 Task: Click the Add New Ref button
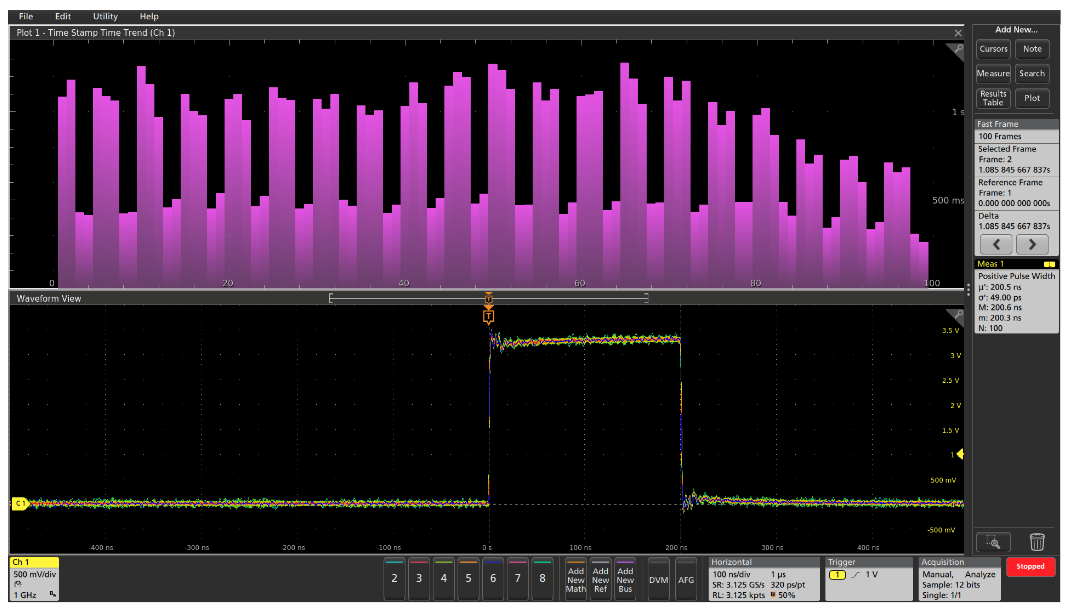(600, 579)
